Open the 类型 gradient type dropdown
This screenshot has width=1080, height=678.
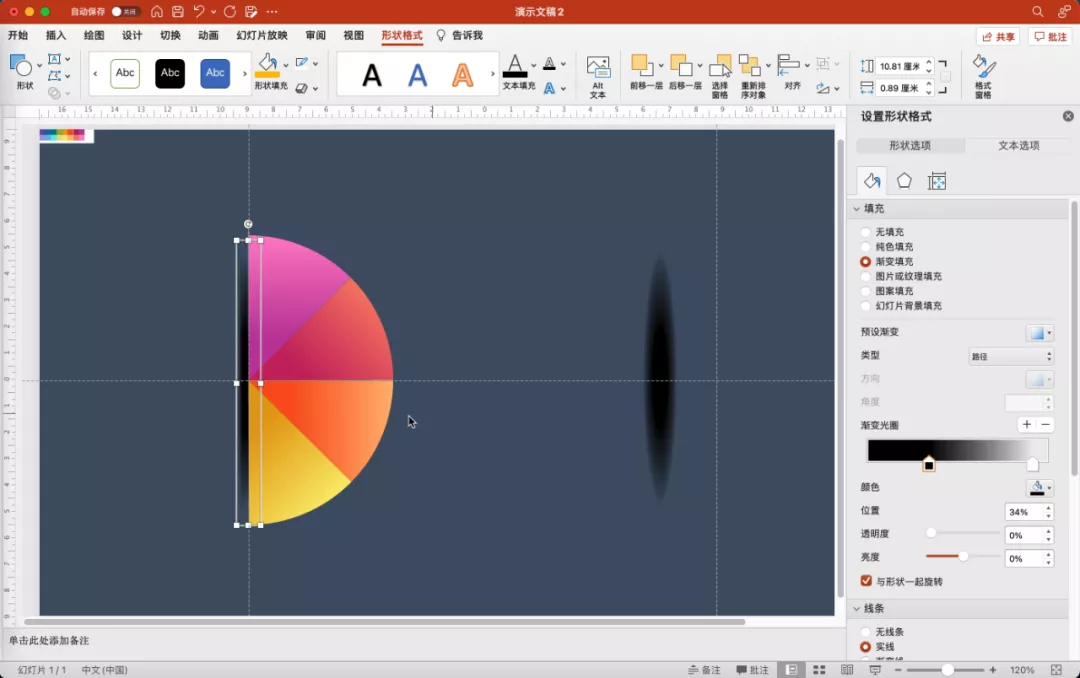coord(1011,356)
